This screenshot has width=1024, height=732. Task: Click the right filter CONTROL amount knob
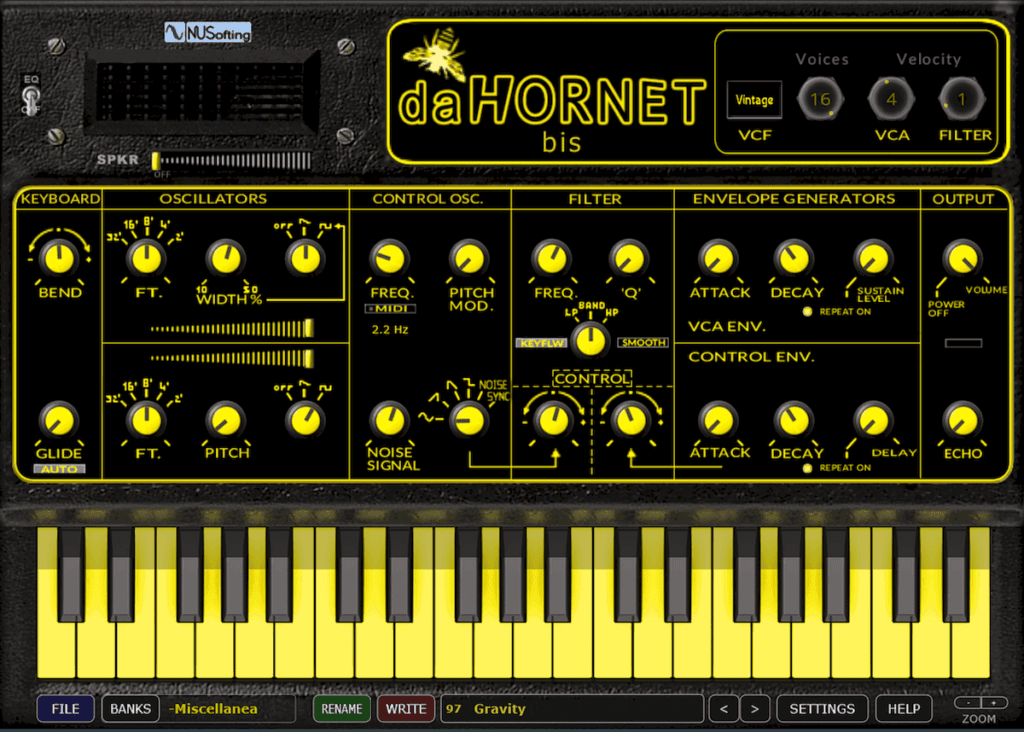point(631,421)
